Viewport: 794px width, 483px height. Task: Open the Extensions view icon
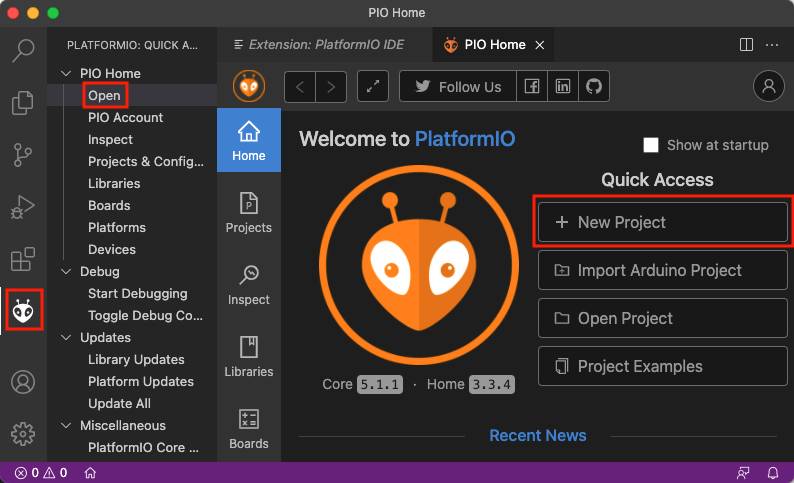pyautogui.click(x=23, y=260)
